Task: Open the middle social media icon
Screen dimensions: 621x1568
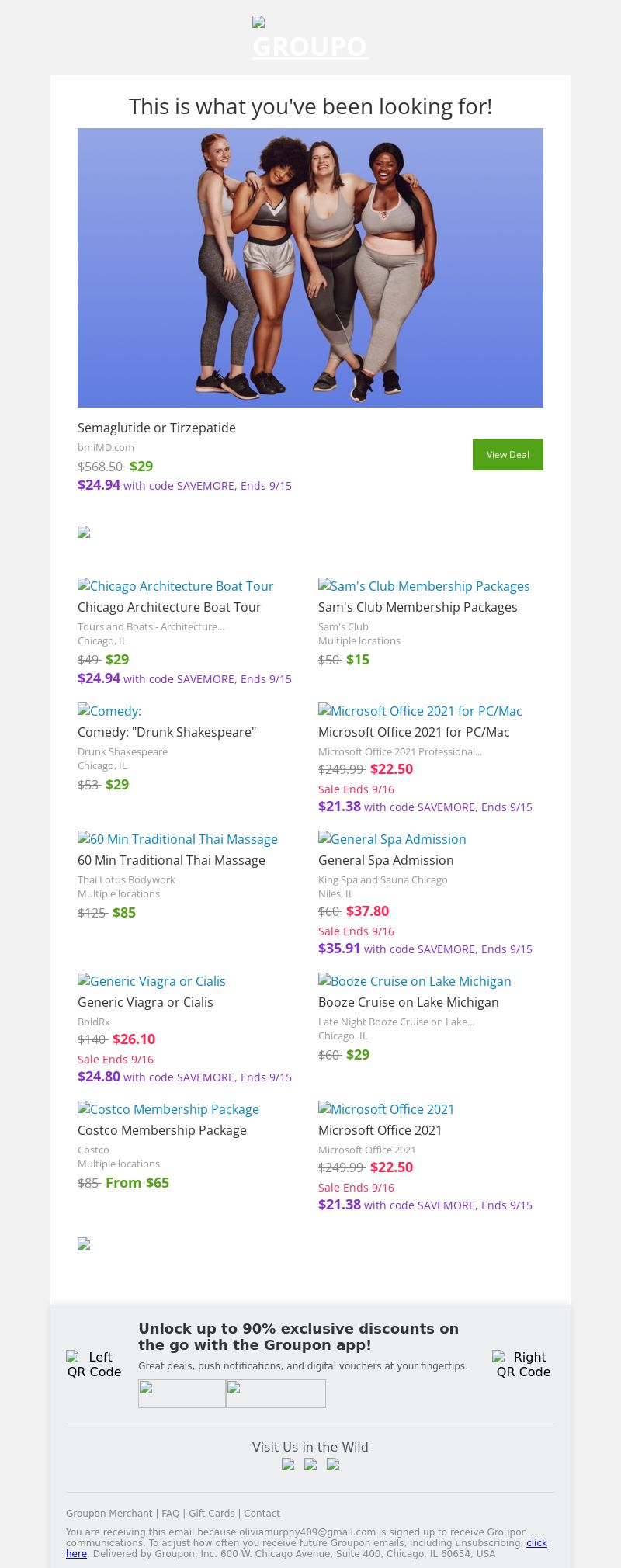Action: point(310,1465)
